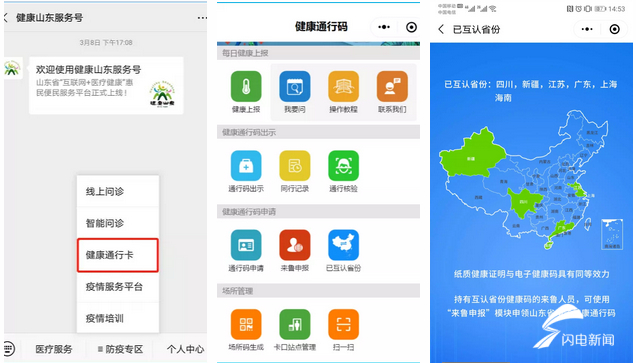Tap 联系我们 contact icon

[x=392, y=86]
